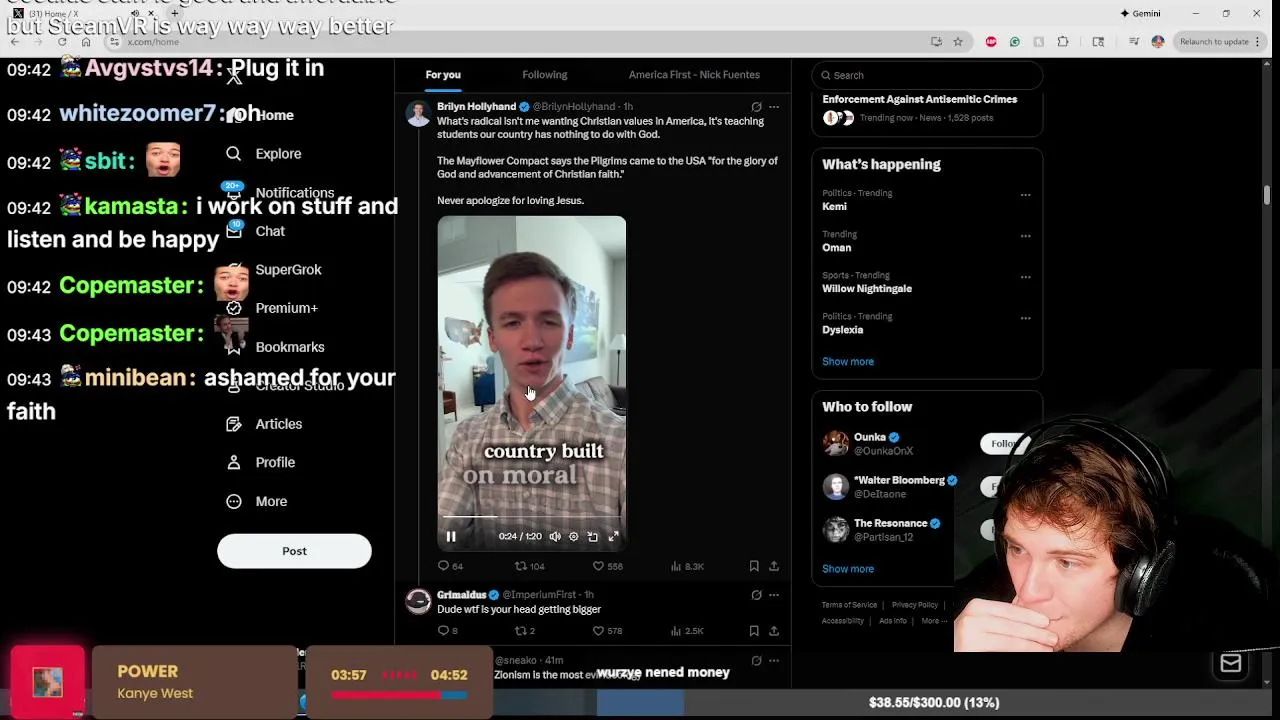
Task: Focus the X Search field
Action: pos(927,75)
